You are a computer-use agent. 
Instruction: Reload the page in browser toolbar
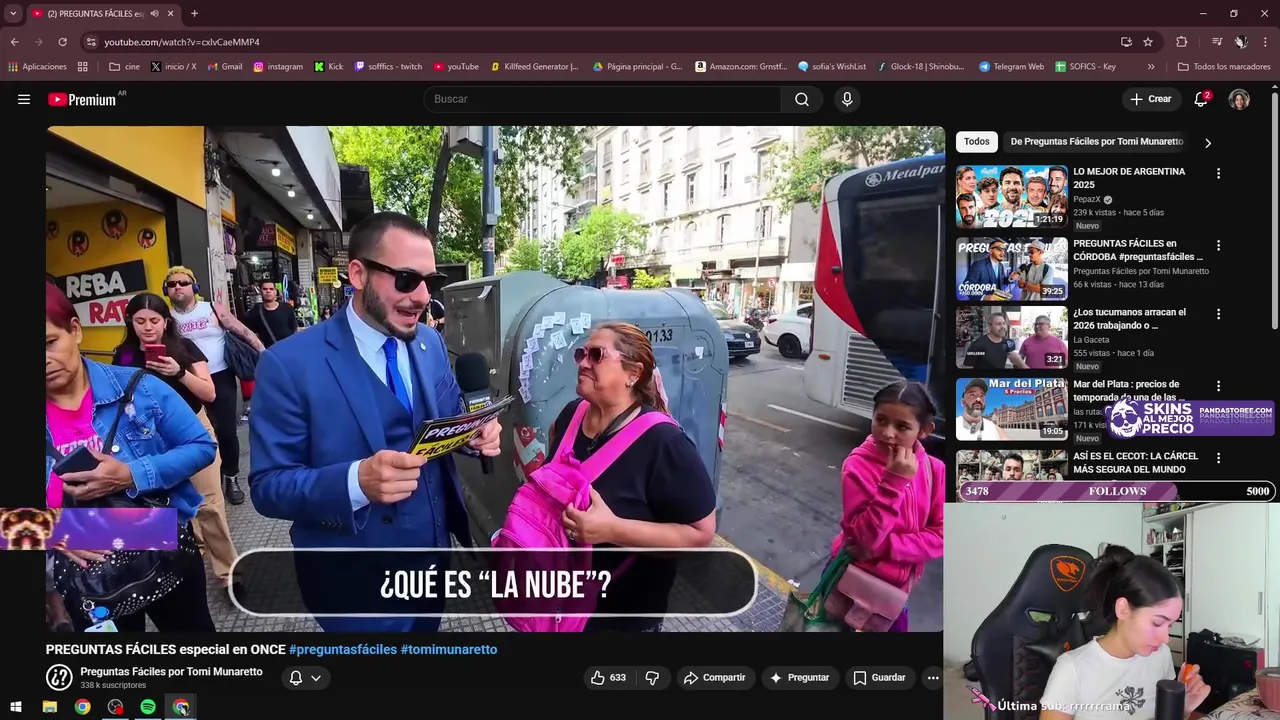pos(62,42)
